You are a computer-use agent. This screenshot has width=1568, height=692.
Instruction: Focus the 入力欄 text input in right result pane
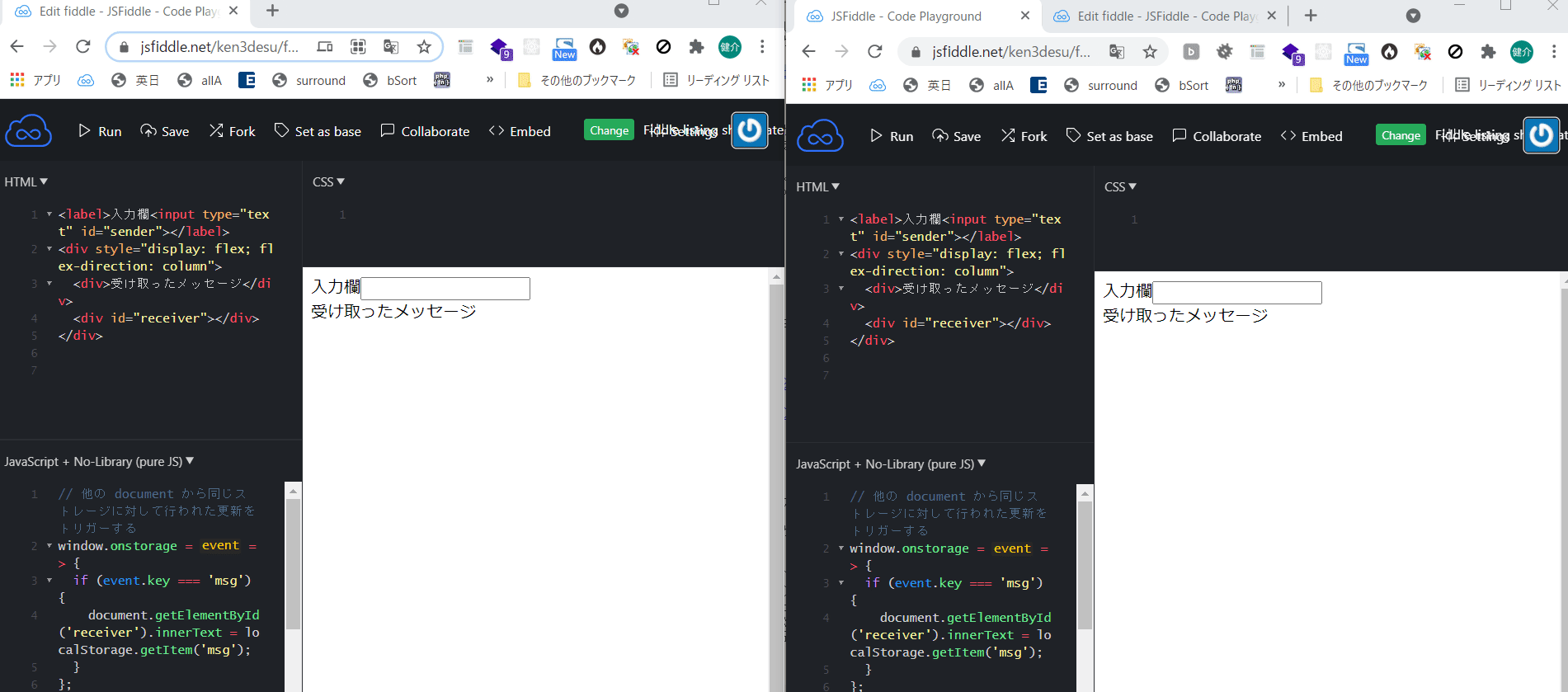(1237, 292)
